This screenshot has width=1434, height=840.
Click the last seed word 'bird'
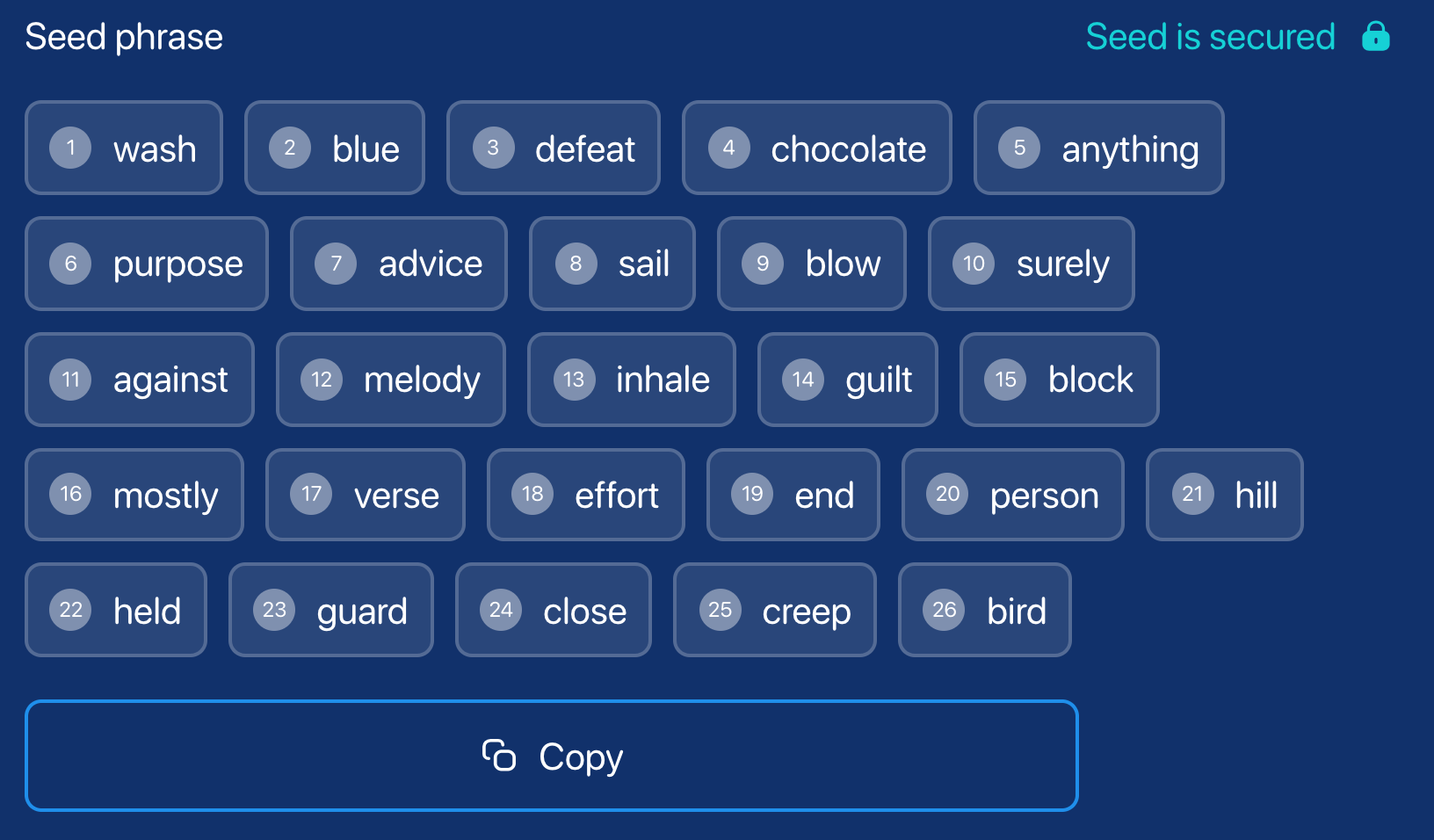pos(984,610)
